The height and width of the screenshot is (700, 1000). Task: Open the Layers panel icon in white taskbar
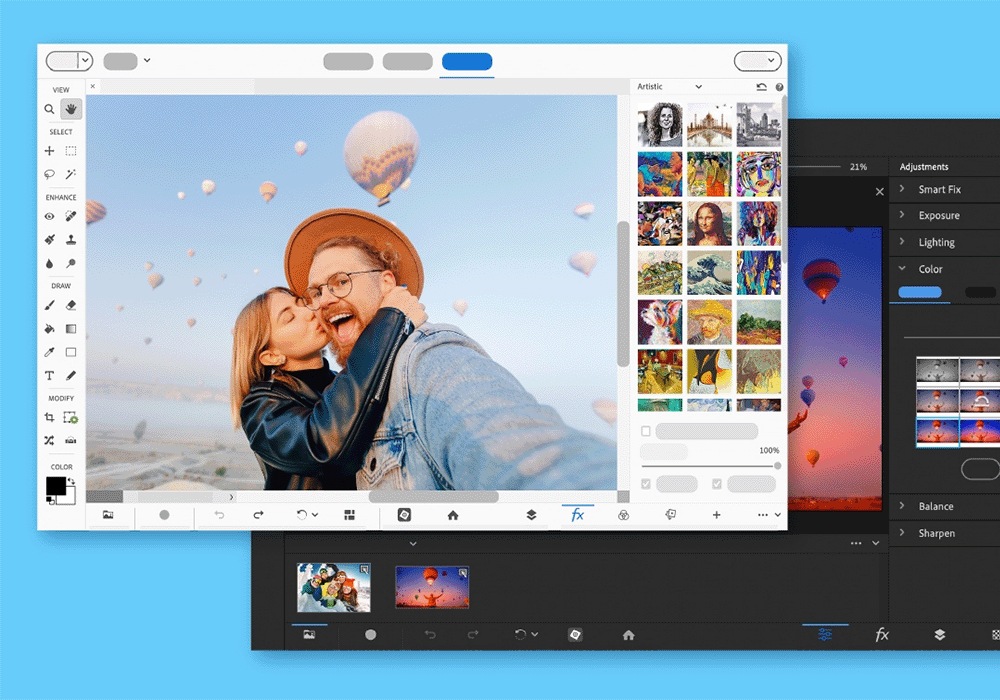[531, 515]
